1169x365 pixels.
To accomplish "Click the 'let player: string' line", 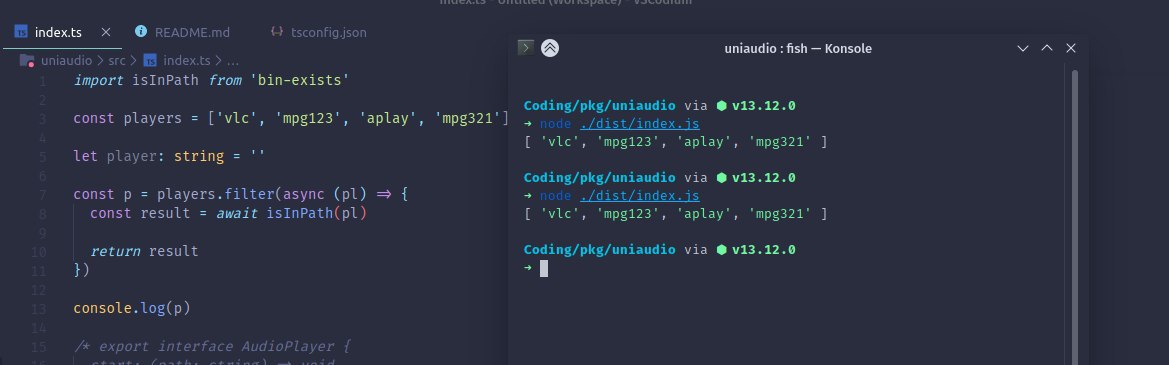I will click(x=169, y=156).
